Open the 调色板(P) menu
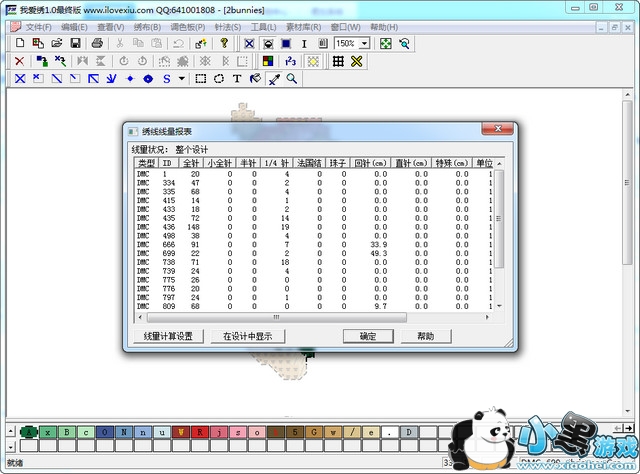640x474 pixels. [x=188, y=27]
